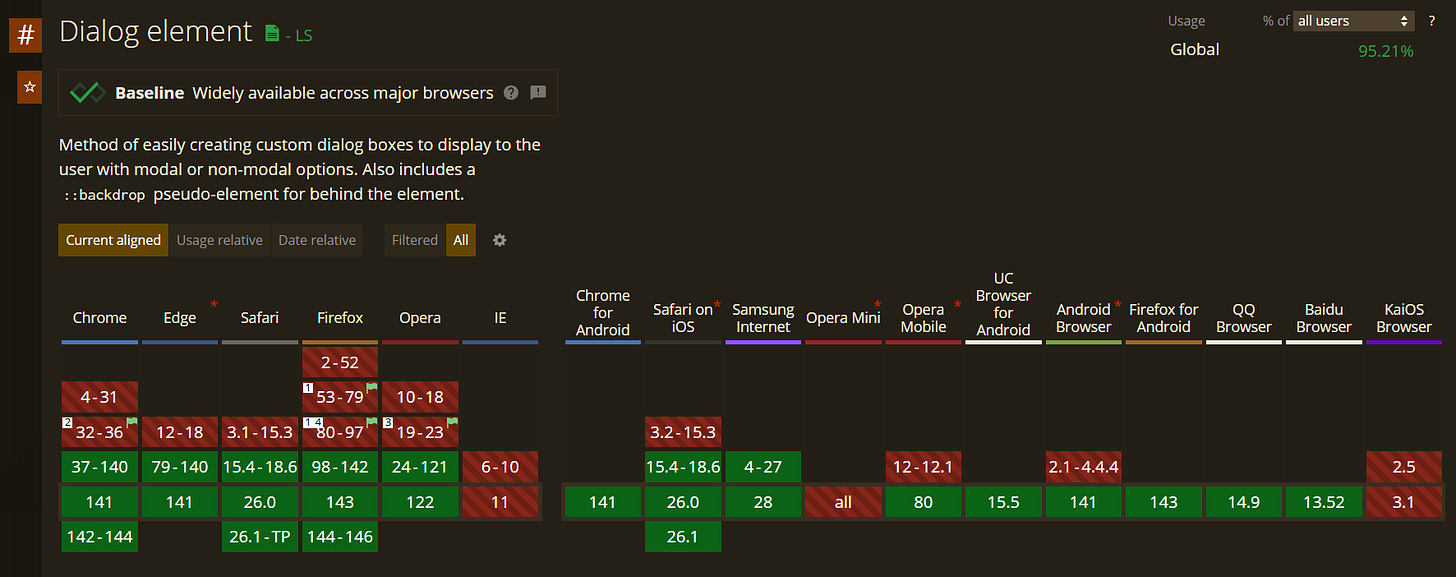Select Safari on iOS 3.2-15.3 cell
The height and width of the screenshot is (577, 1456).
pos(683,432)
